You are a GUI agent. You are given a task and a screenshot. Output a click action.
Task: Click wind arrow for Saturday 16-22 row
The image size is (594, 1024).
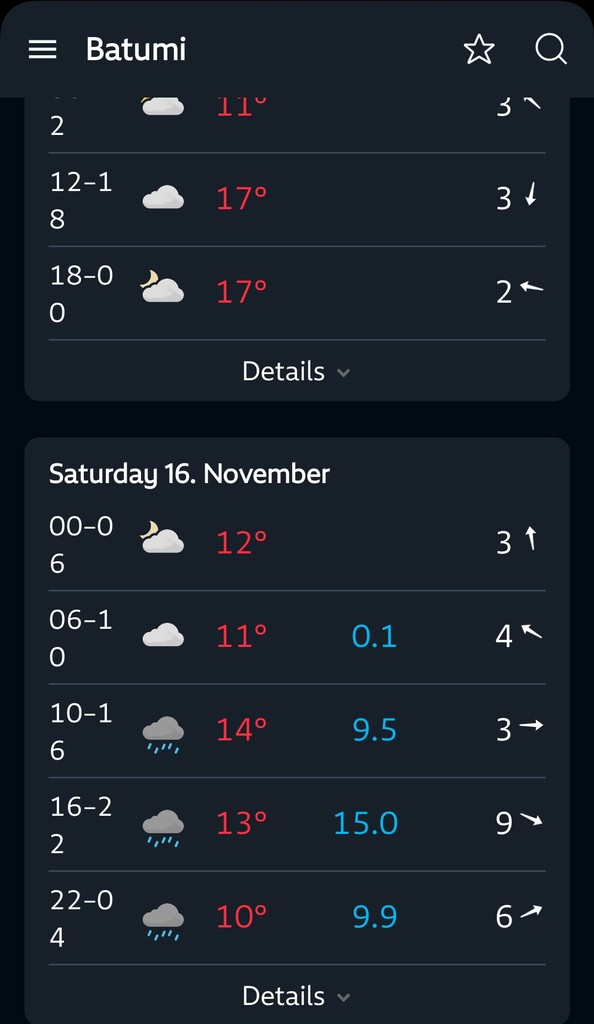pos(531,820)
